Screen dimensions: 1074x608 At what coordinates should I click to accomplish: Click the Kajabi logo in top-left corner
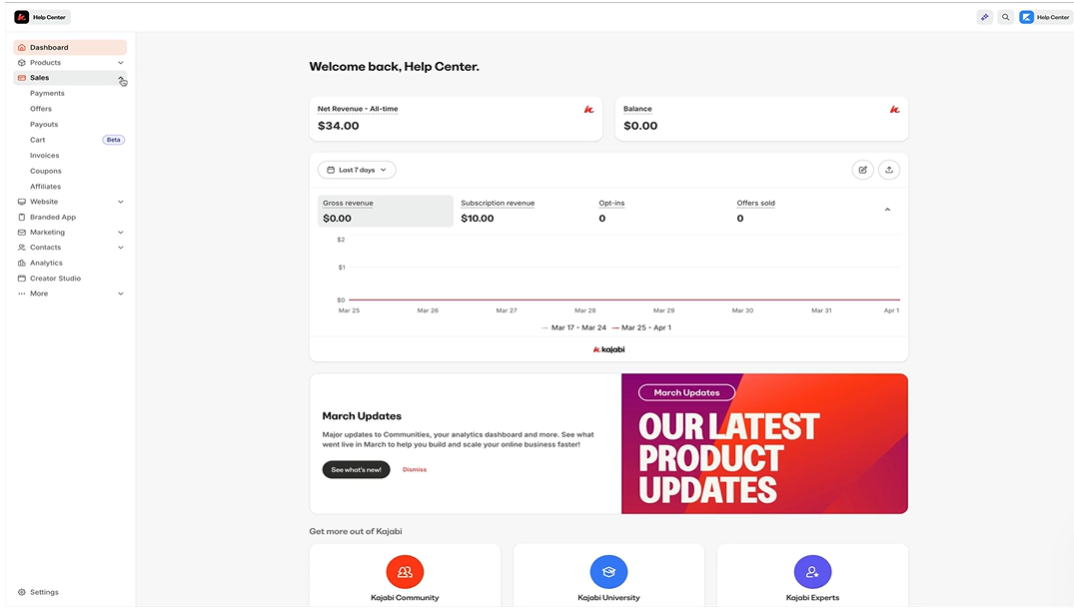[x=22, y=17]
